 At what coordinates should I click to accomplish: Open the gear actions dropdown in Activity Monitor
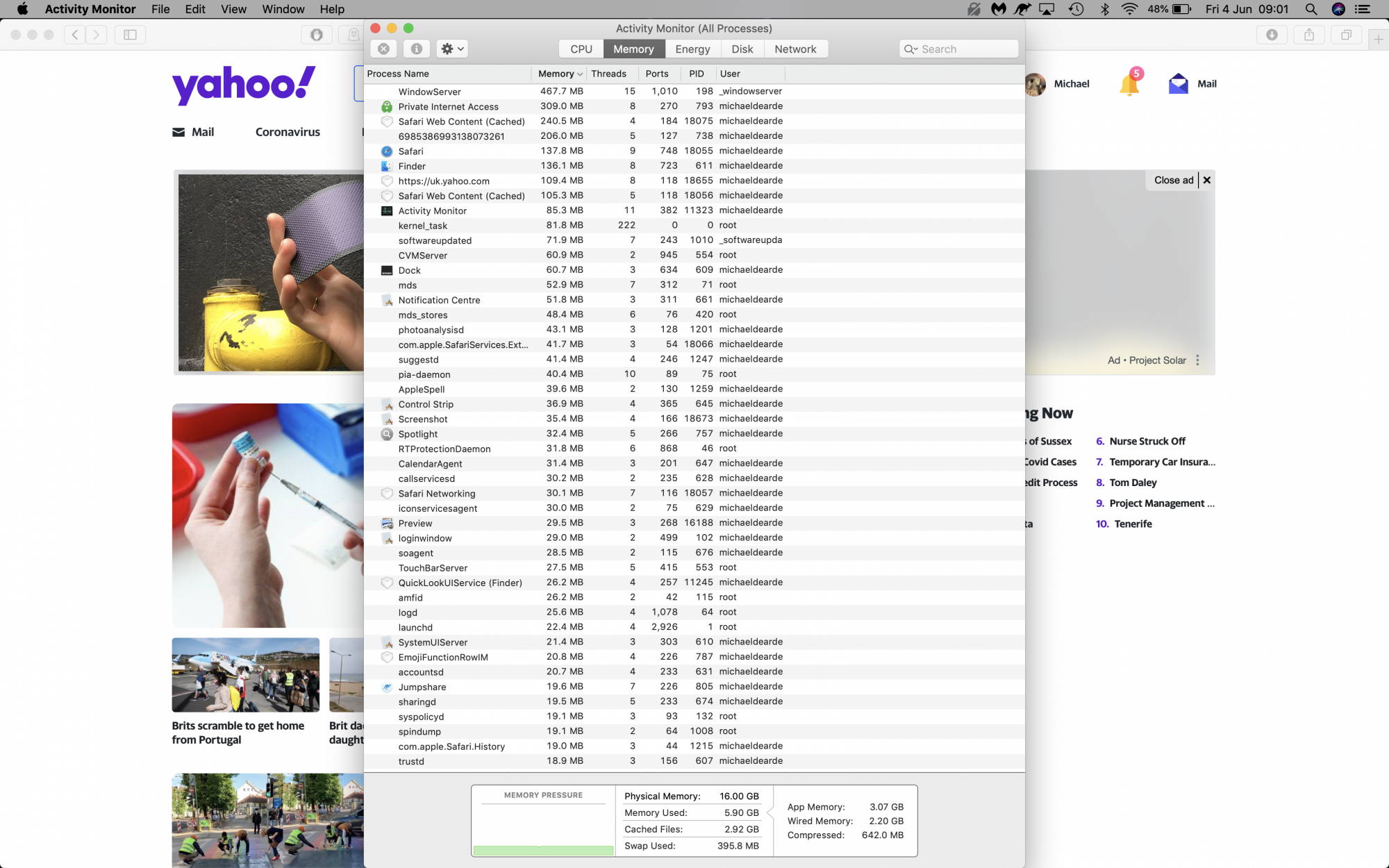452,49
